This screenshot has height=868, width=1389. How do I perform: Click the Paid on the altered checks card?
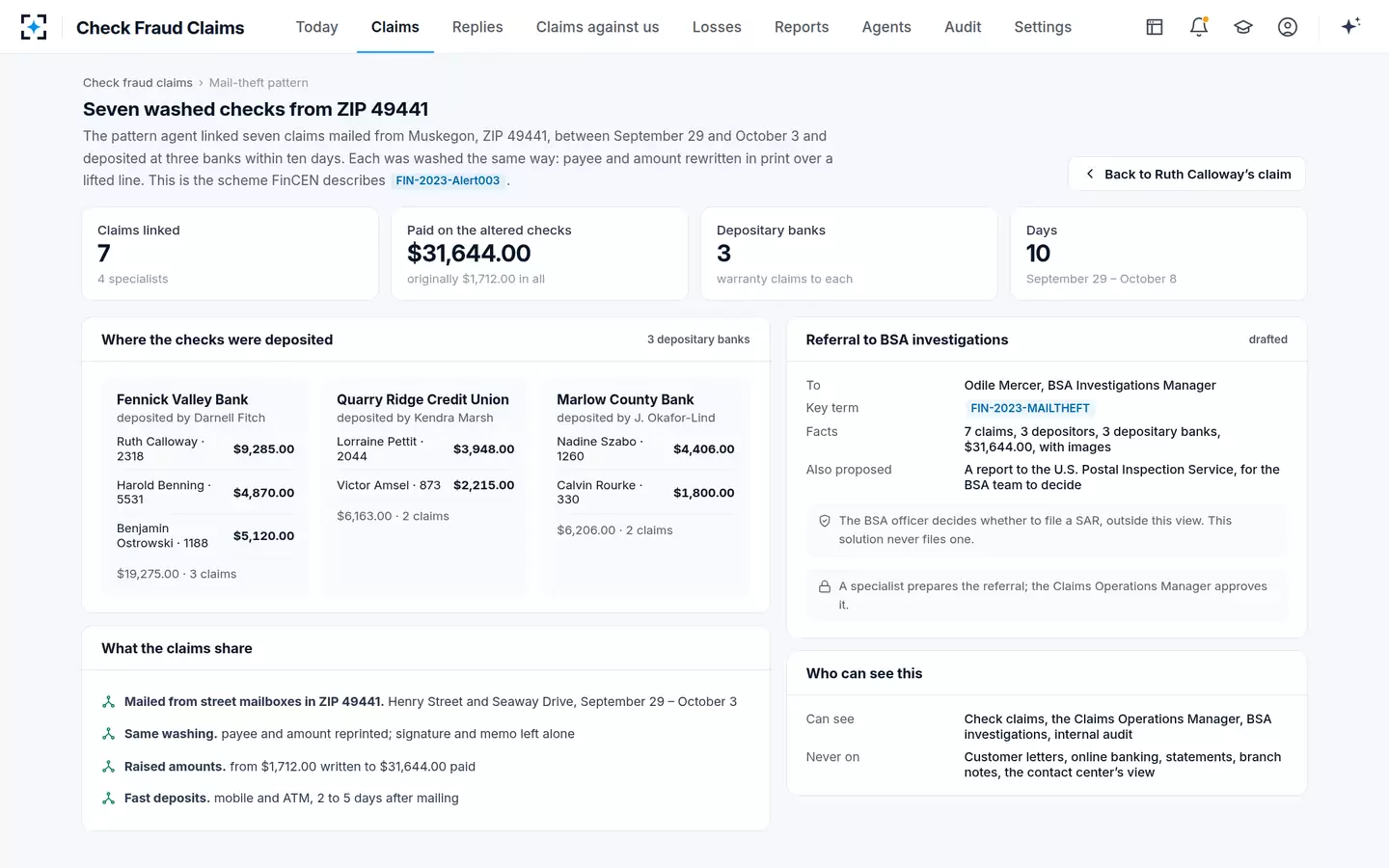pos(539,254)
